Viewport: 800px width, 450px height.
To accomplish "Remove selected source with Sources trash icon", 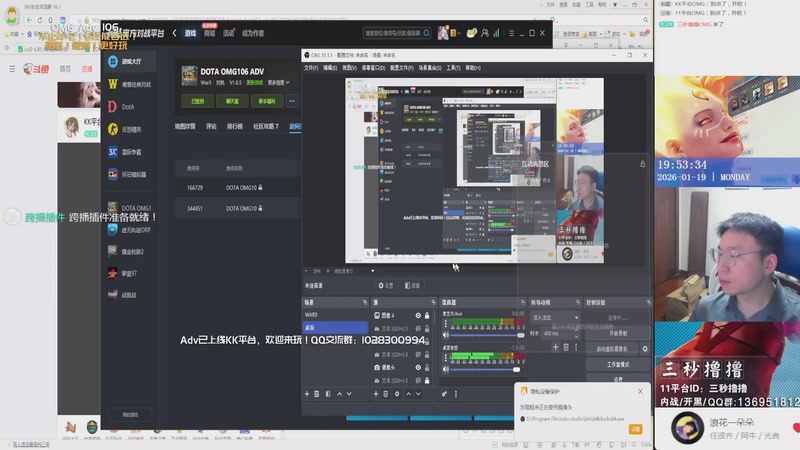I will click(386, 394).
